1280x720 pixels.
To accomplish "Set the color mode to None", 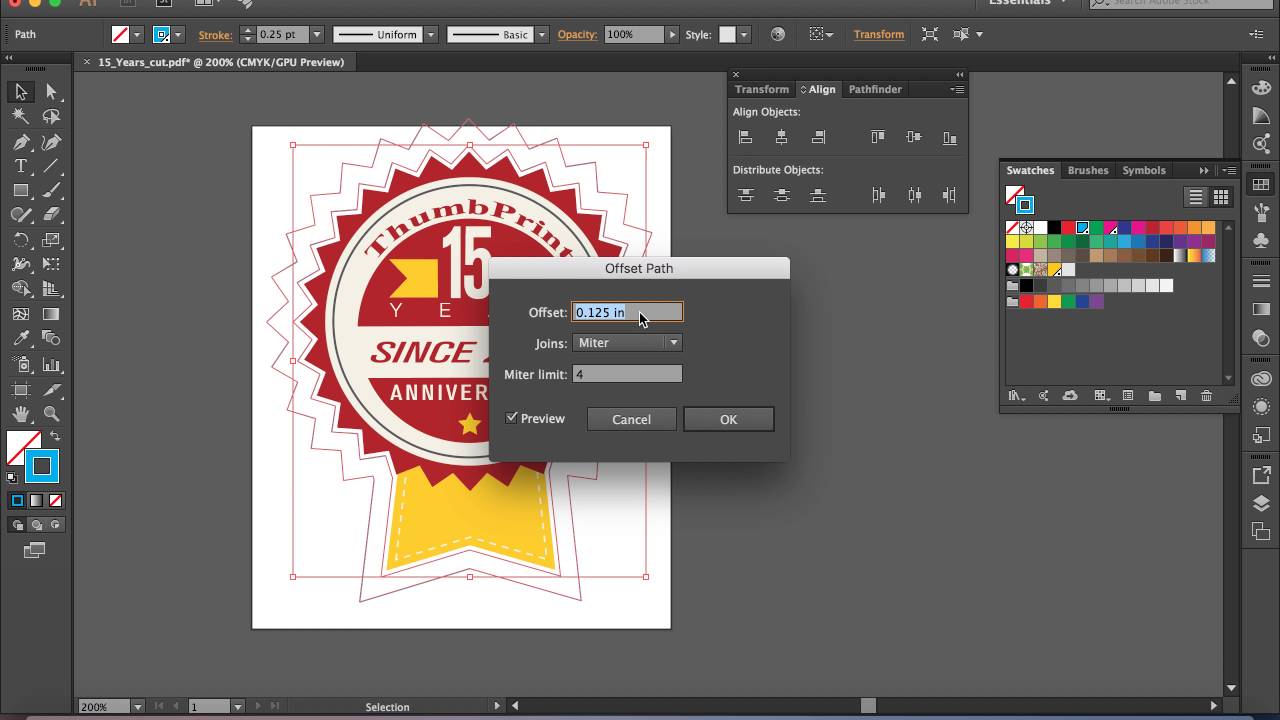I will pyautogui.click(x=55, y=500).
